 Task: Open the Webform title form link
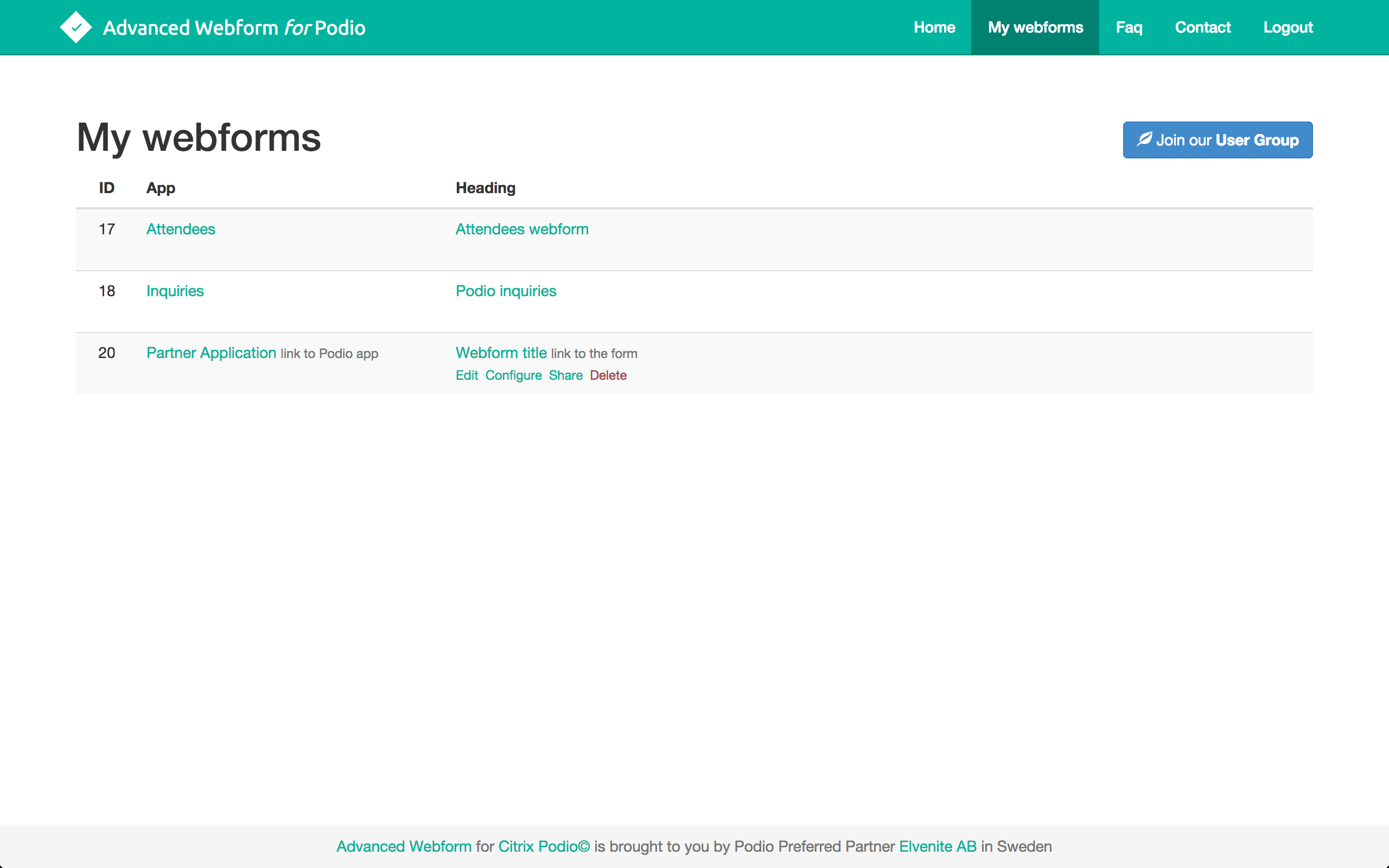click(x=500, y=353)
